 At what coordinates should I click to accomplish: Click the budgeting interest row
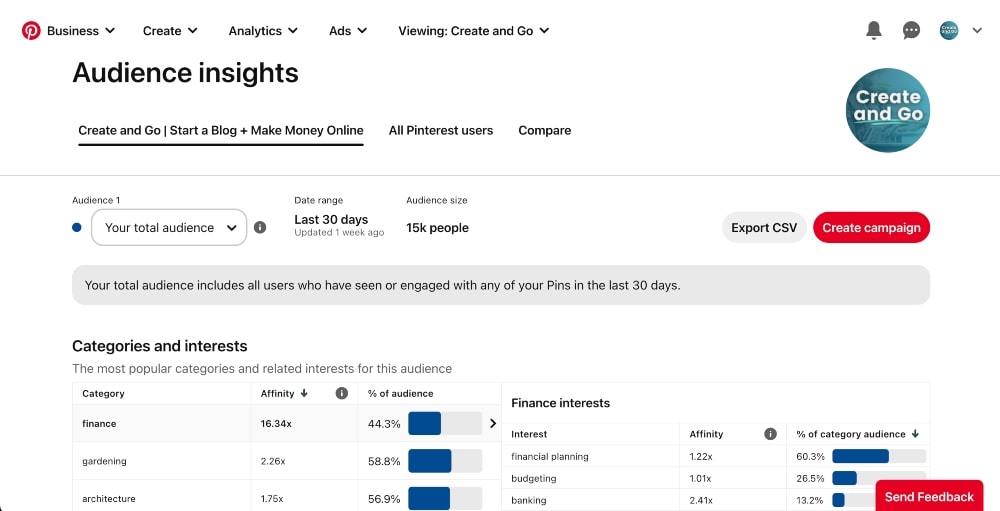click(716, 478)
